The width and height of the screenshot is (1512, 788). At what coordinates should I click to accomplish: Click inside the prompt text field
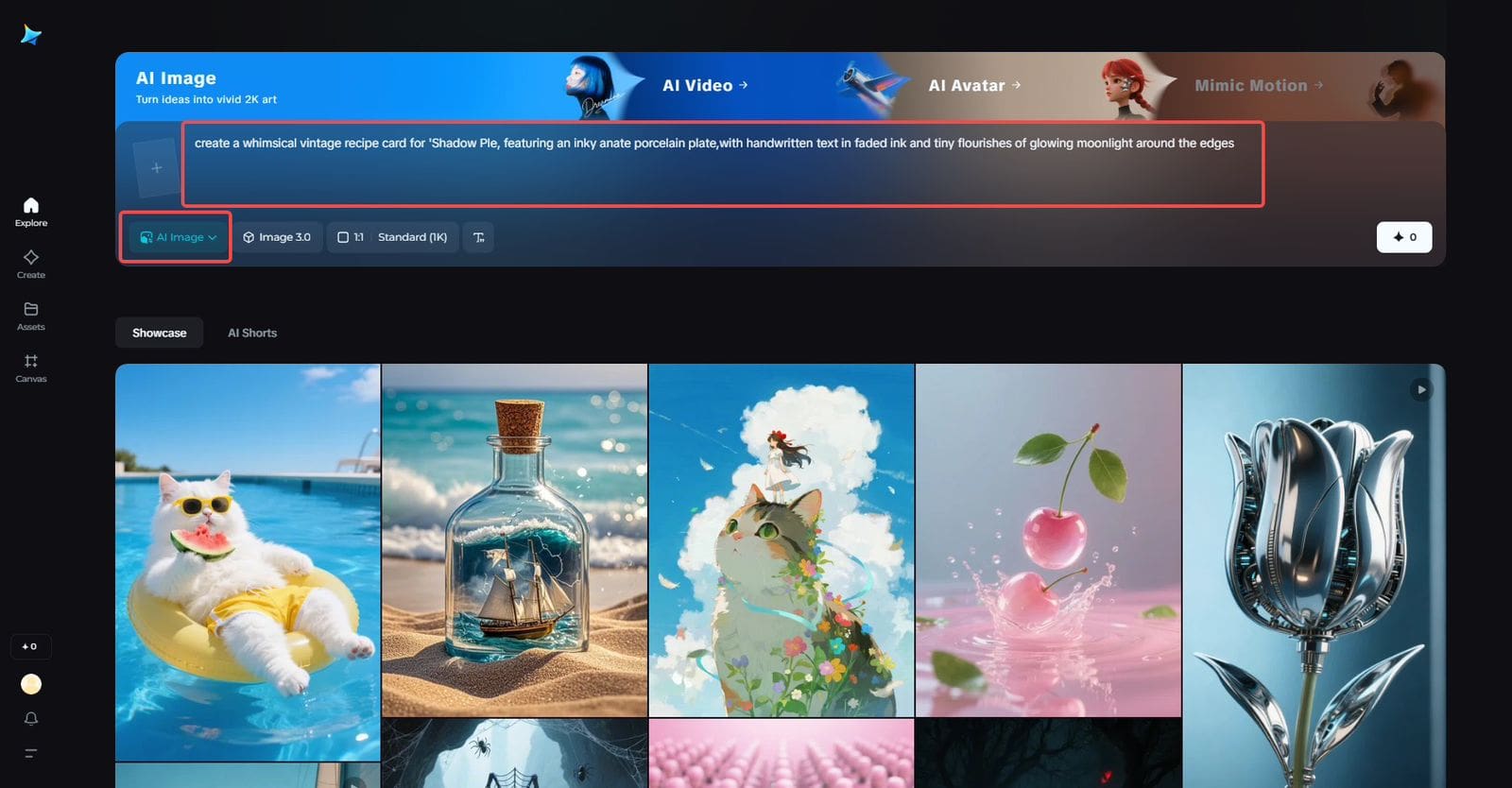point(722,165)
